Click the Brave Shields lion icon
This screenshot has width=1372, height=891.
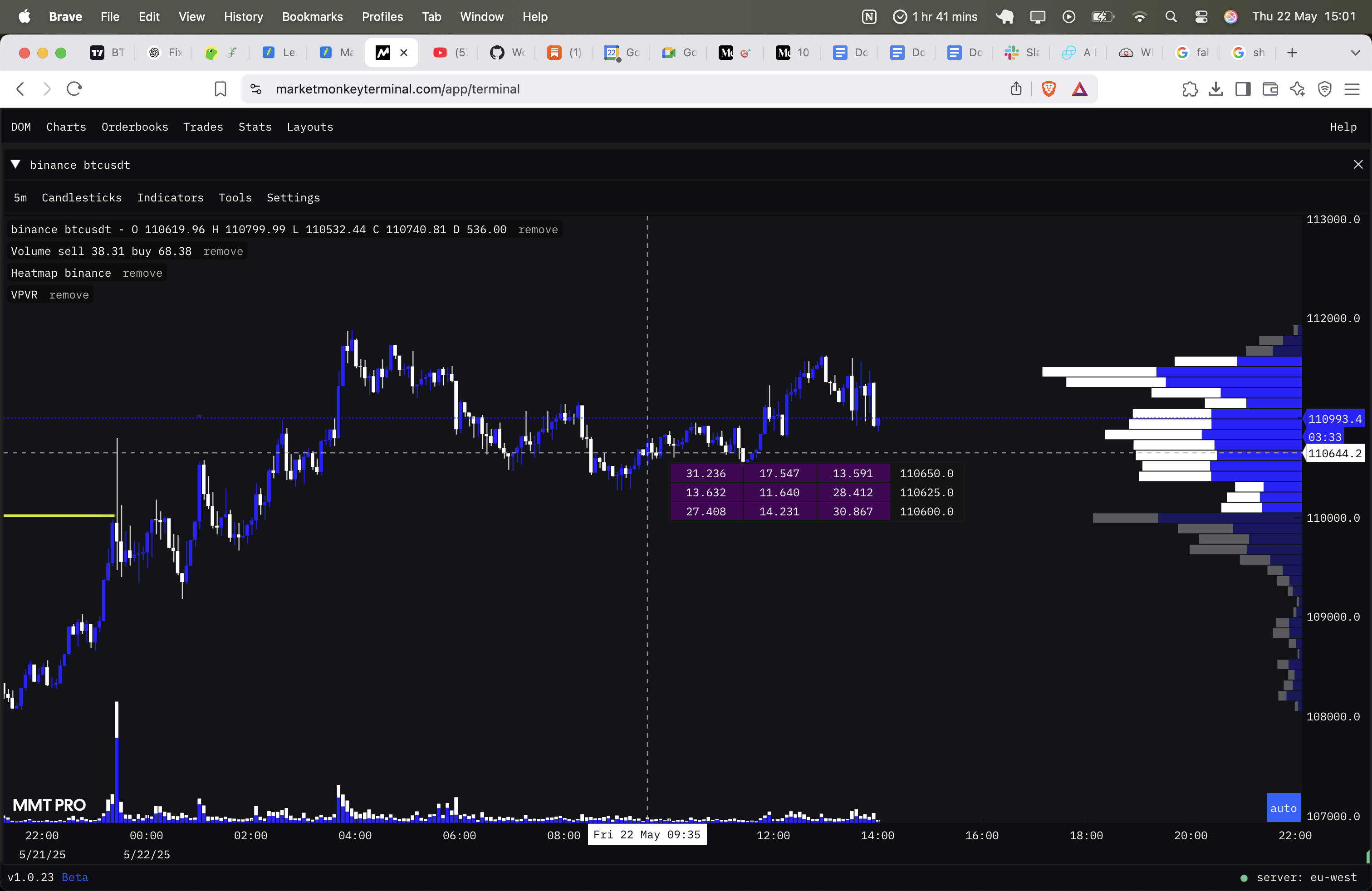tap(1049, 89)
